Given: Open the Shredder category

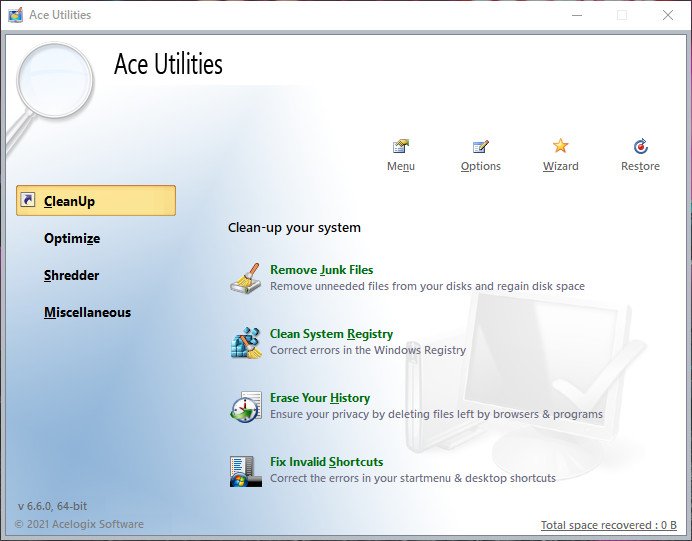Looking at the screenshot, I should coord(71,275).
